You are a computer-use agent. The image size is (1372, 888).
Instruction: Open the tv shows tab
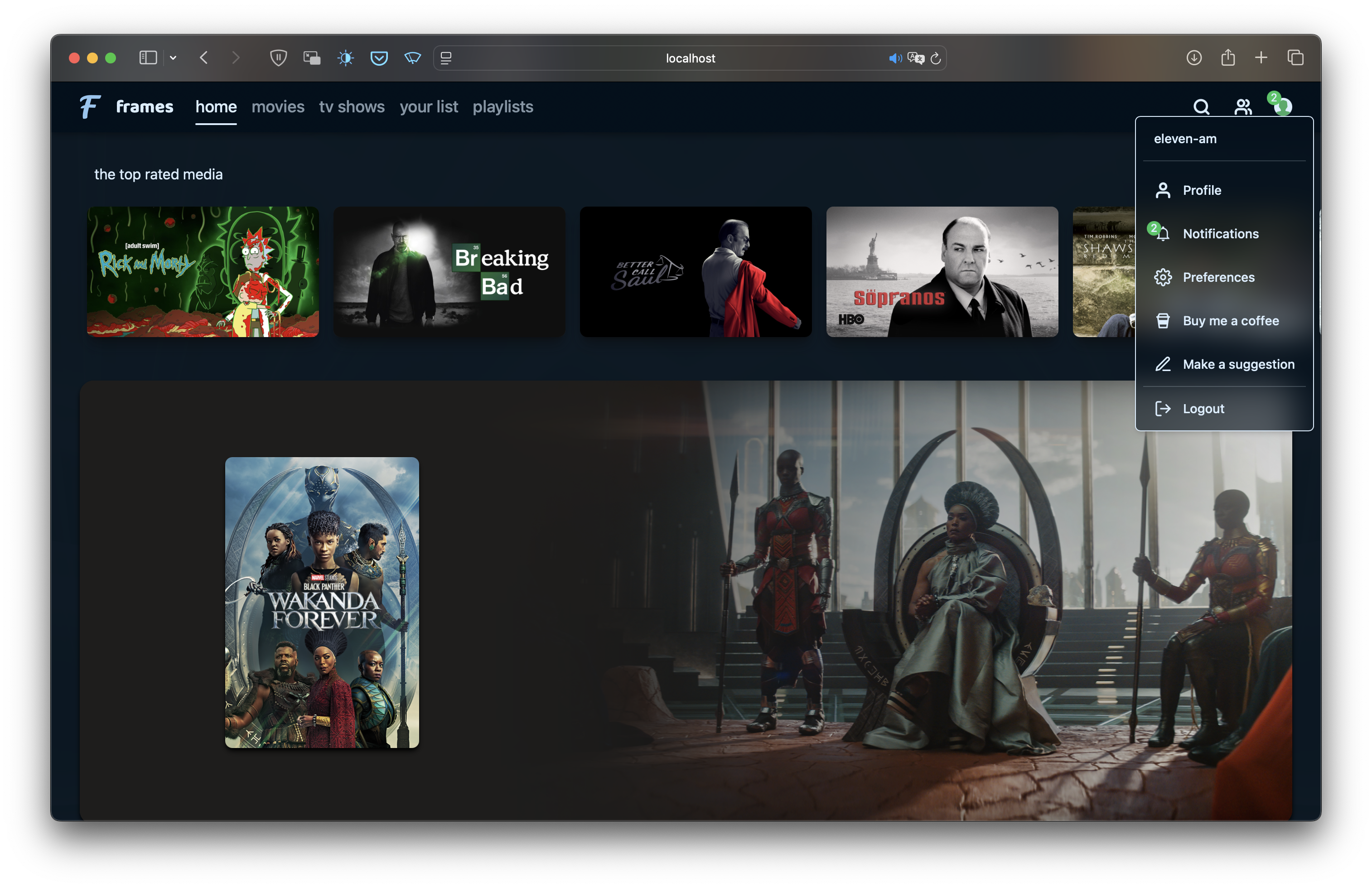tap(352, 106)
